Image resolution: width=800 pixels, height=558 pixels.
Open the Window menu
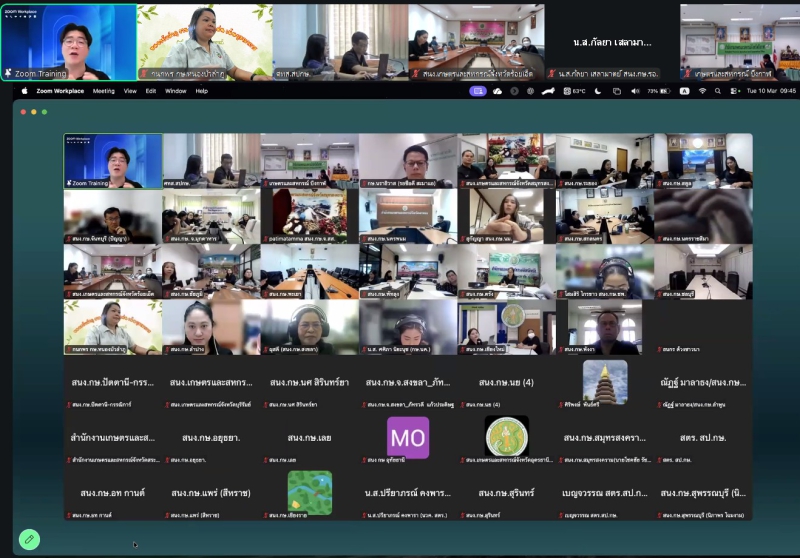[175, 91]
